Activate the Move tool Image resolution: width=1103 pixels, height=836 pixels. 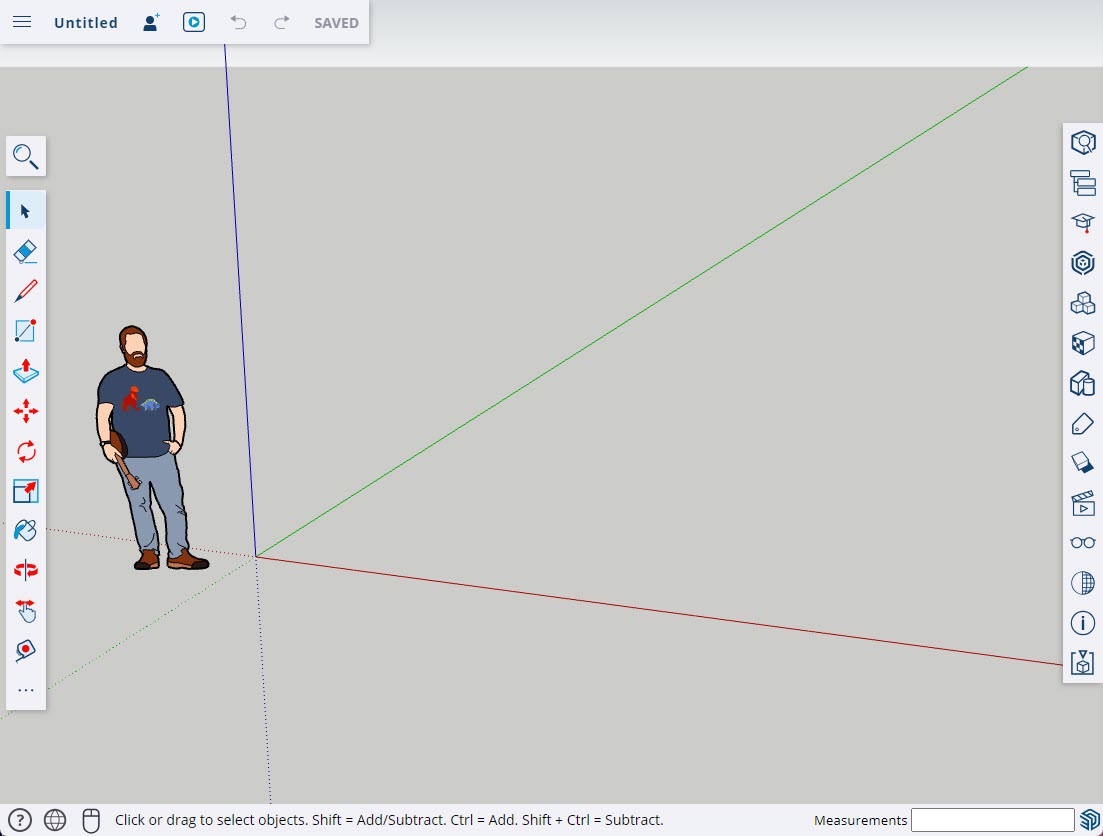click(25, 411)
